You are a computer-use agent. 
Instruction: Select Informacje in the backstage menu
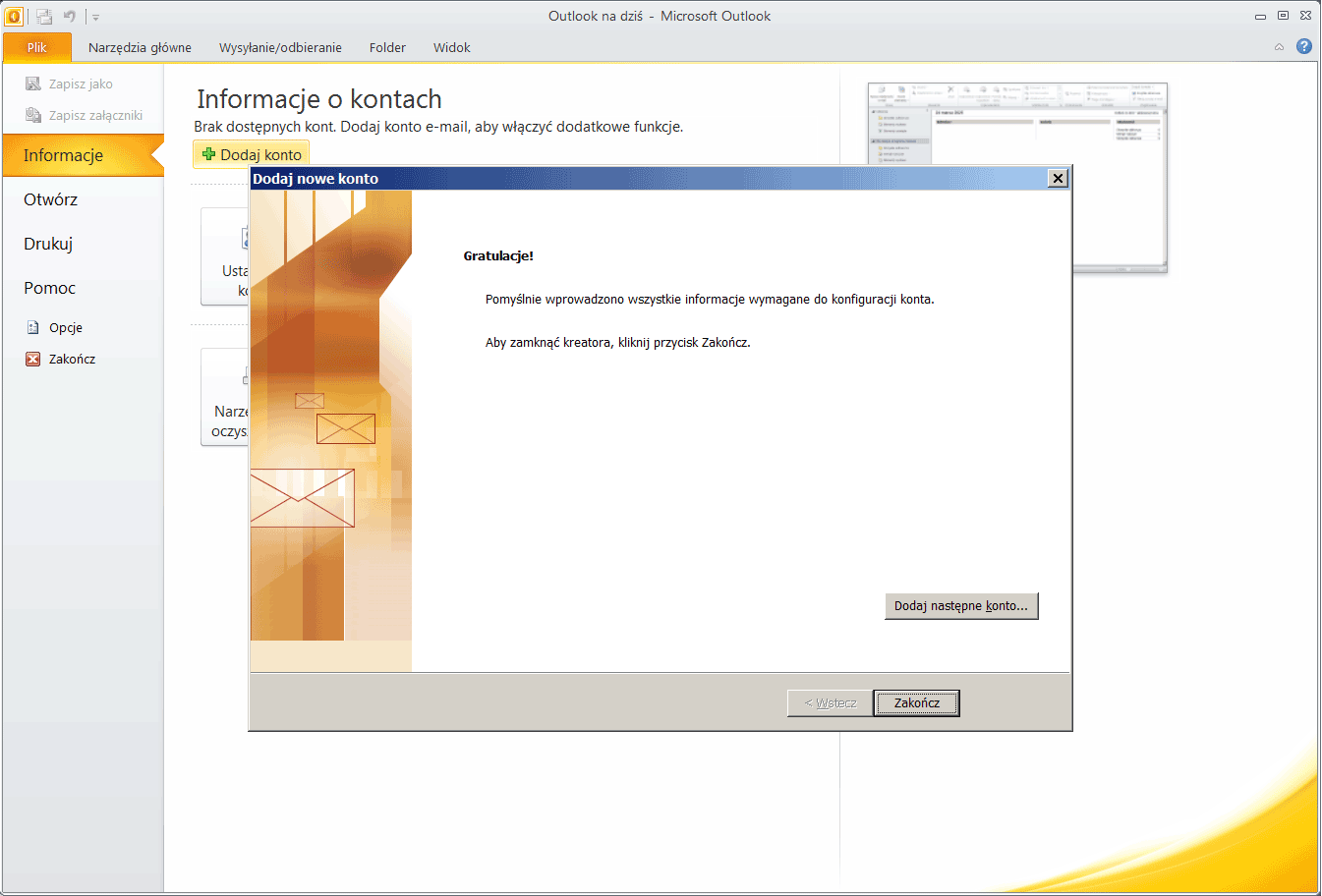(84, 155)
